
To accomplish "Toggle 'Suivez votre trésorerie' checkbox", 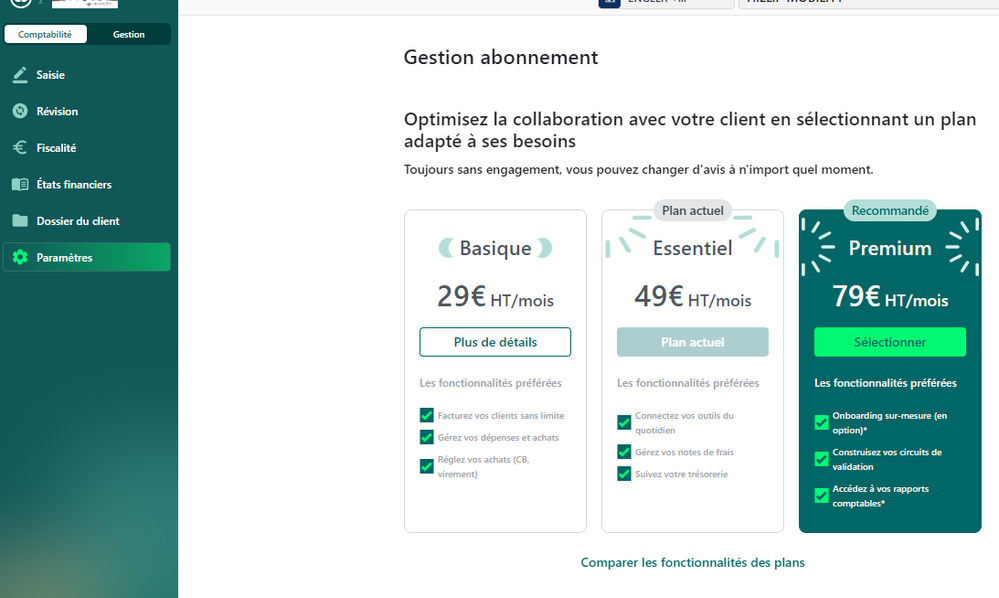I will [x=624, y=474].
